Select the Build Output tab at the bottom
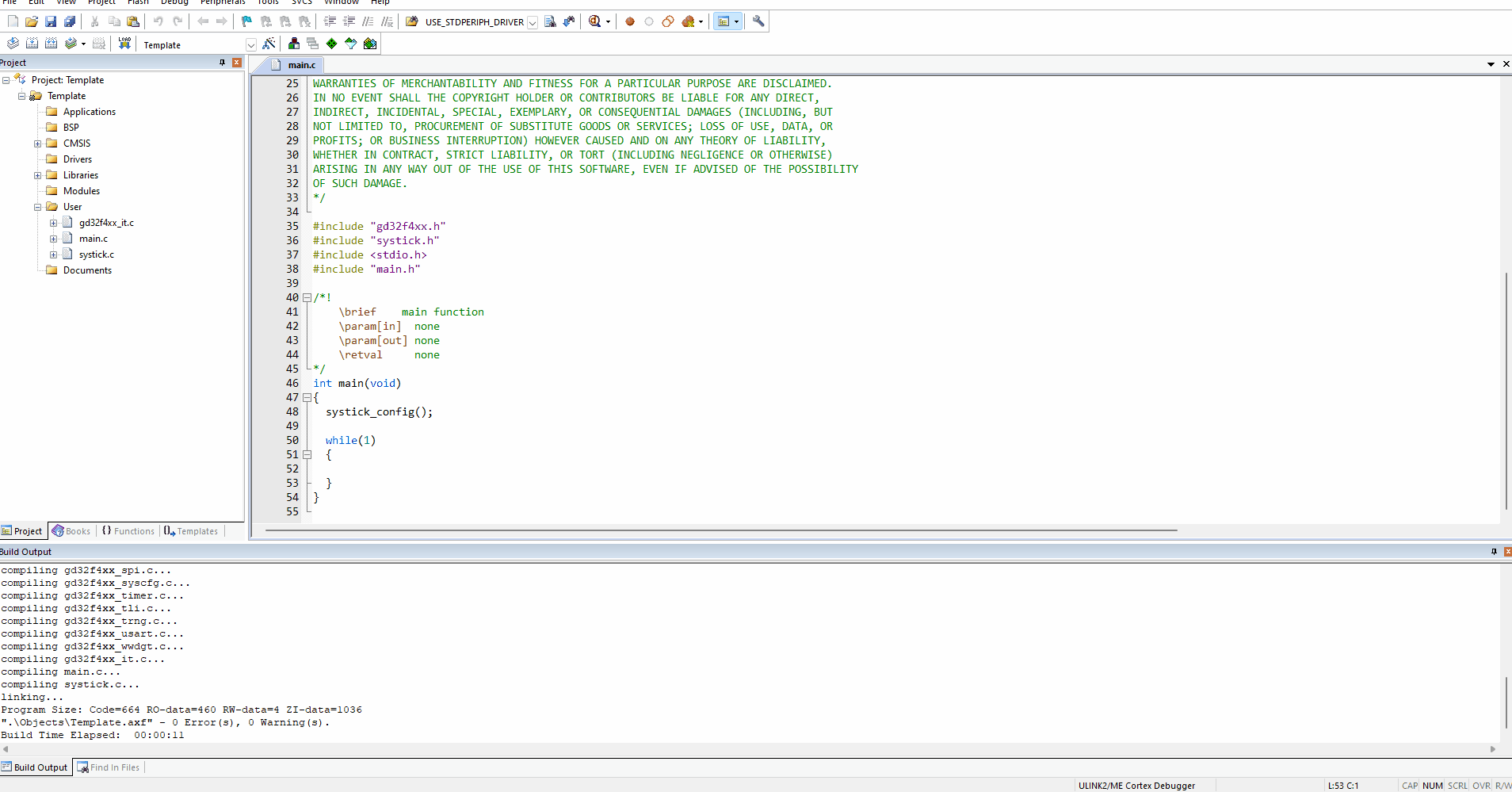This screenshot has width=1512, height=792. (35, 767)
